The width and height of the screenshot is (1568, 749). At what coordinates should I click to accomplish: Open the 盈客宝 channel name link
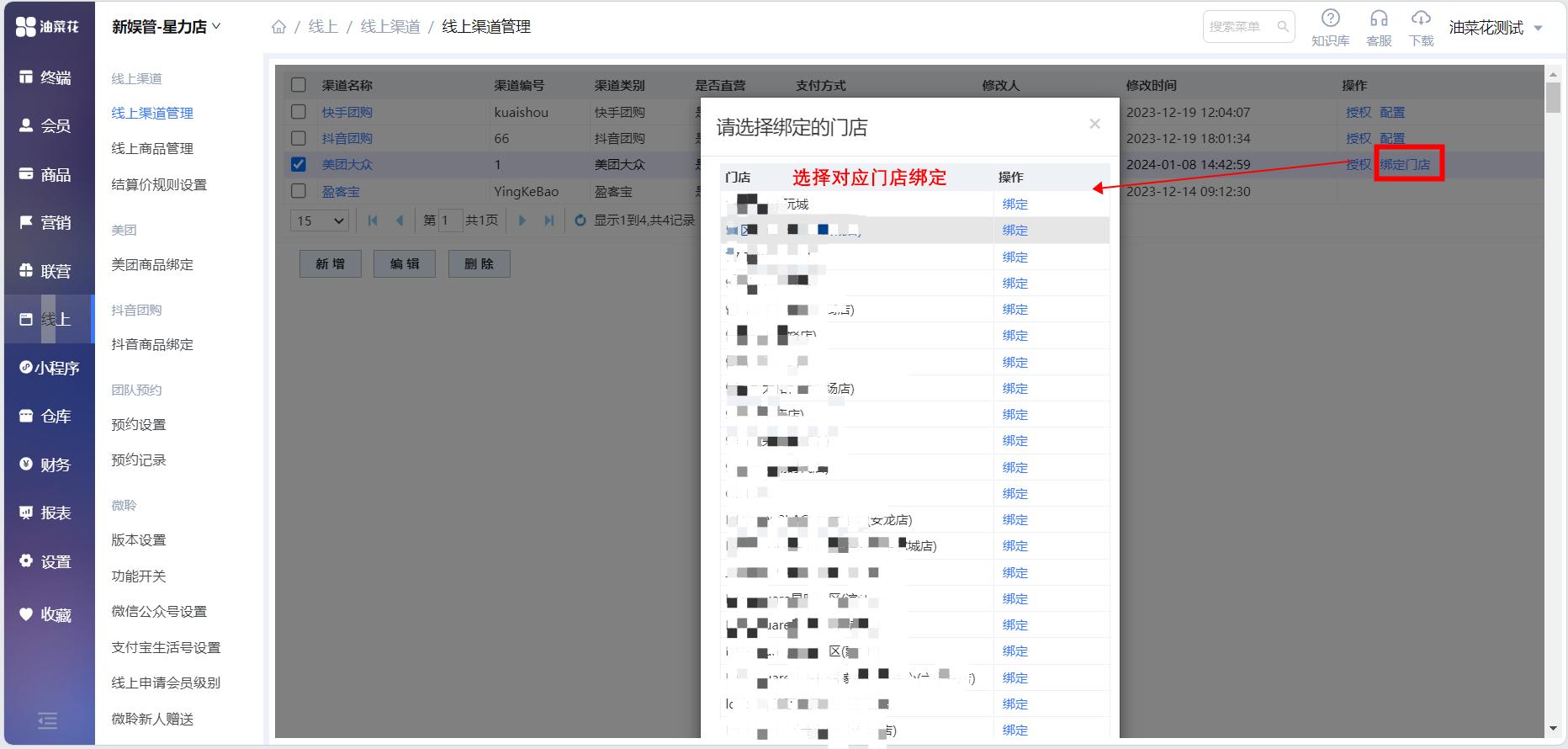click(x=341, y=191)
